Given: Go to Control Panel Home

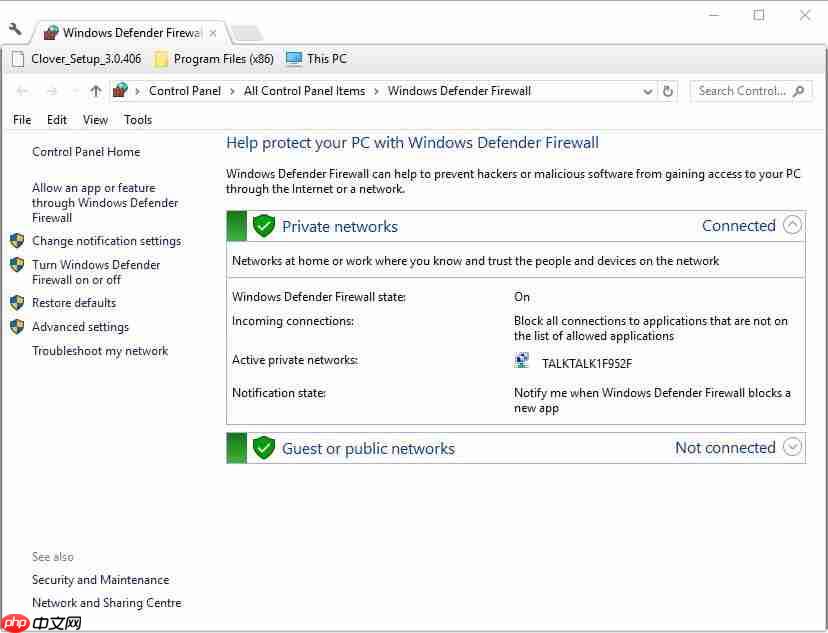Looking at the screenshot, I should coord(86,152).
